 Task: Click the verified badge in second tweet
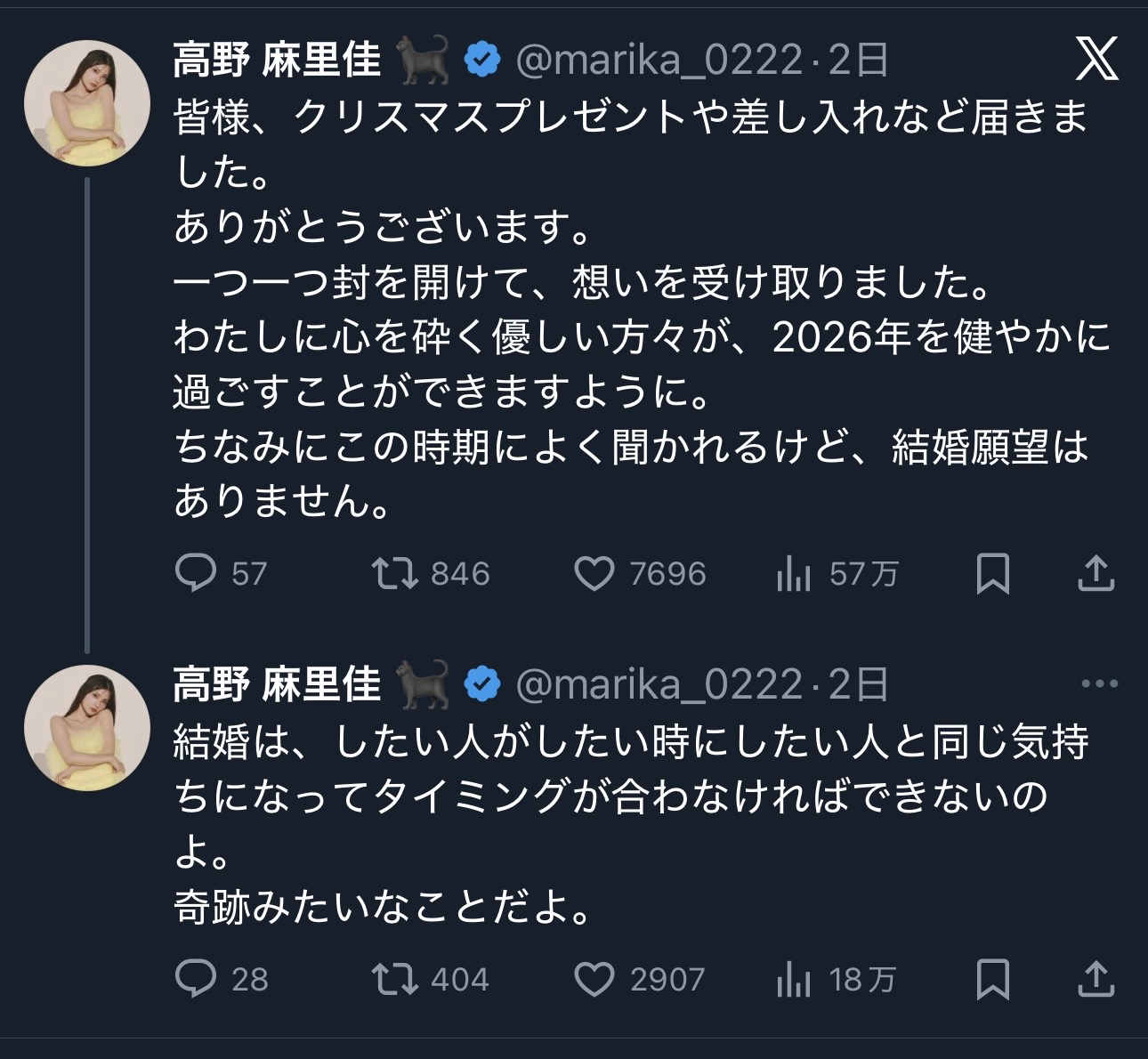482,684
